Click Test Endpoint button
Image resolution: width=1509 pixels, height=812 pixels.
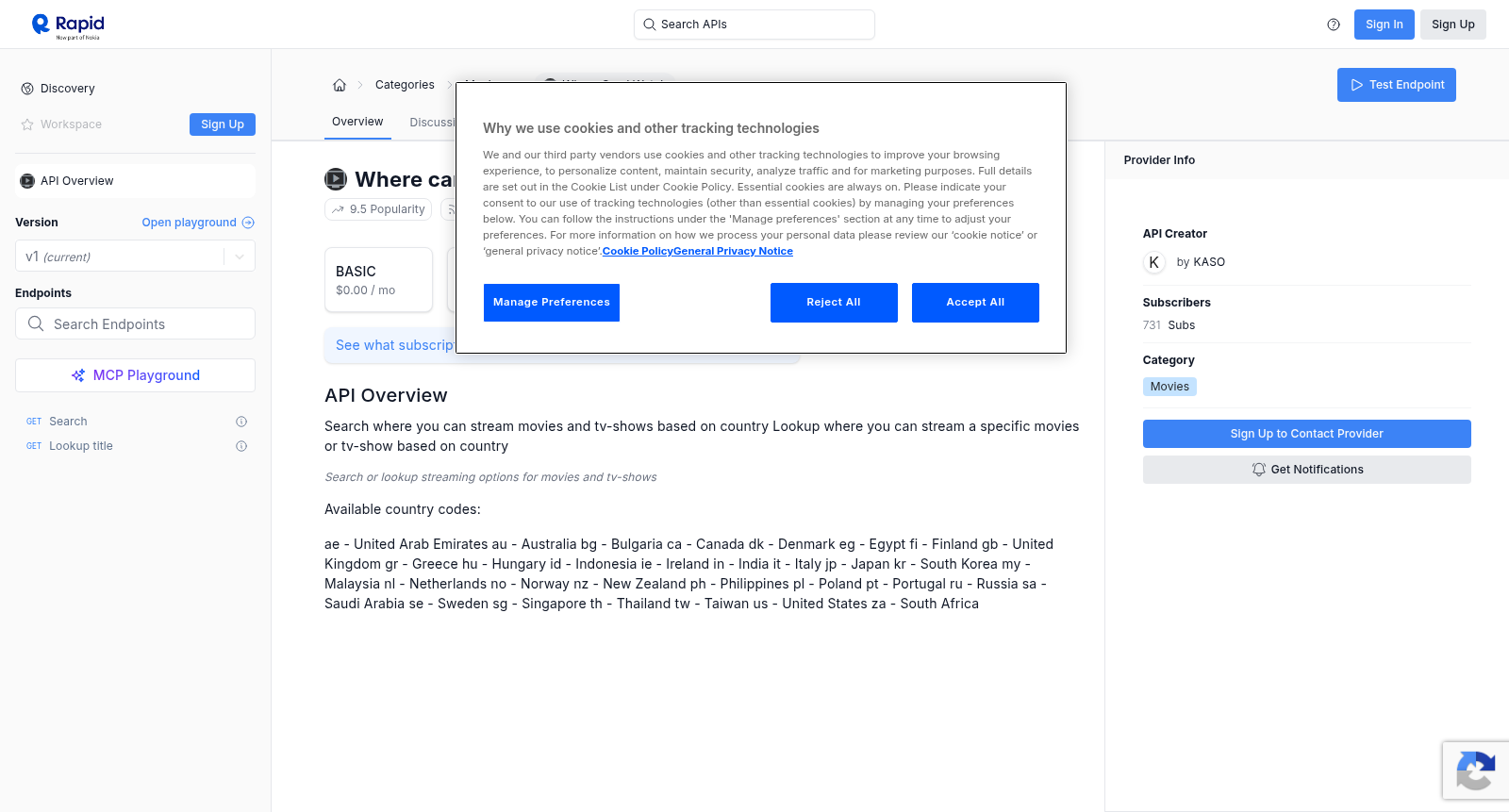click(x=1396, y=85)
